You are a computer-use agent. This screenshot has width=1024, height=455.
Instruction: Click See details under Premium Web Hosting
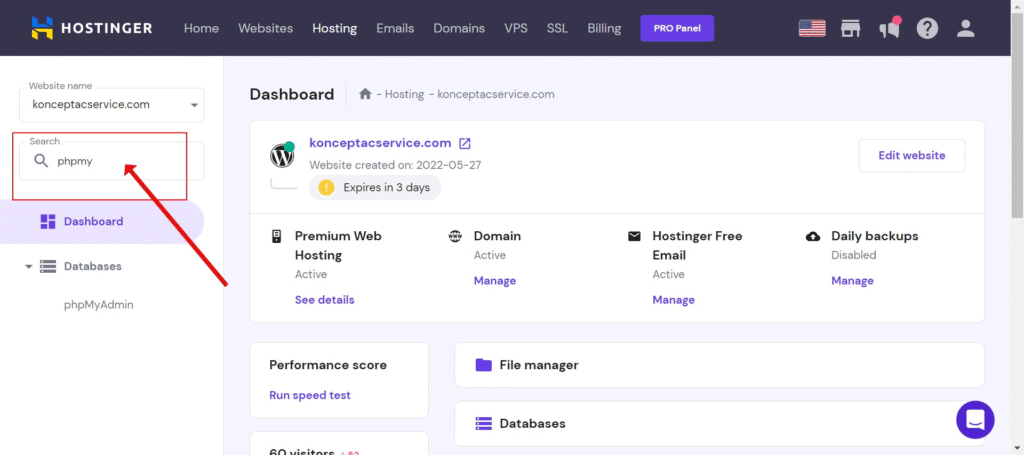[x=325, y=300]
